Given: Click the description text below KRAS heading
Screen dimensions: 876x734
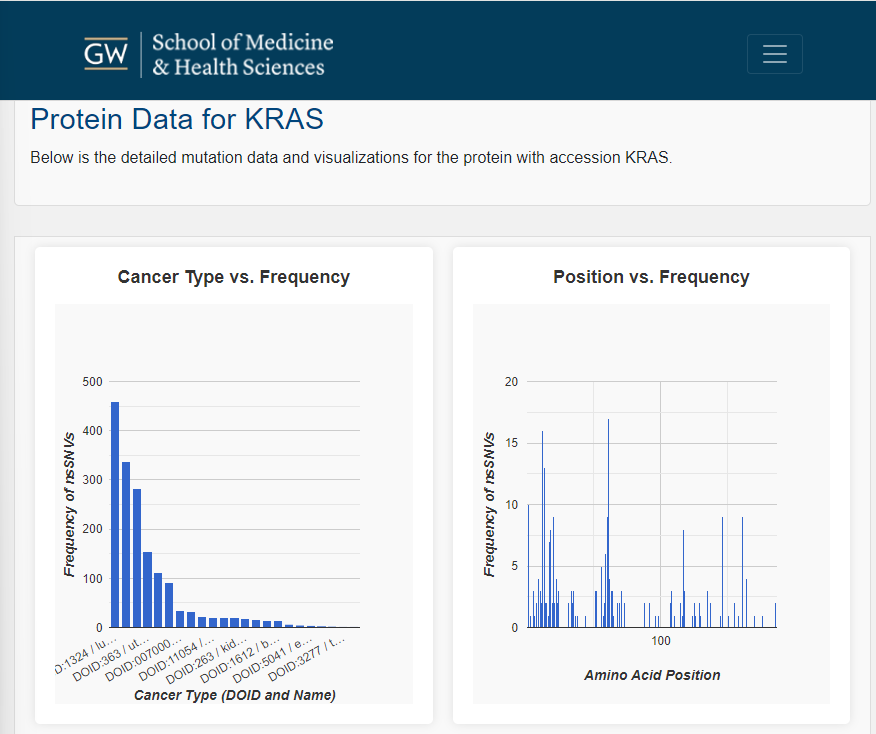Looking at the screenshot, I should click(x=351, y=158).
